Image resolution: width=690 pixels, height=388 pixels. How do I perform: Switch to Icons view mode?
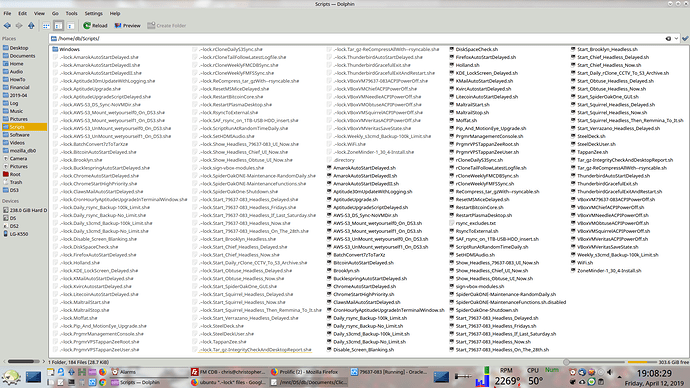(x=46, y=26)
